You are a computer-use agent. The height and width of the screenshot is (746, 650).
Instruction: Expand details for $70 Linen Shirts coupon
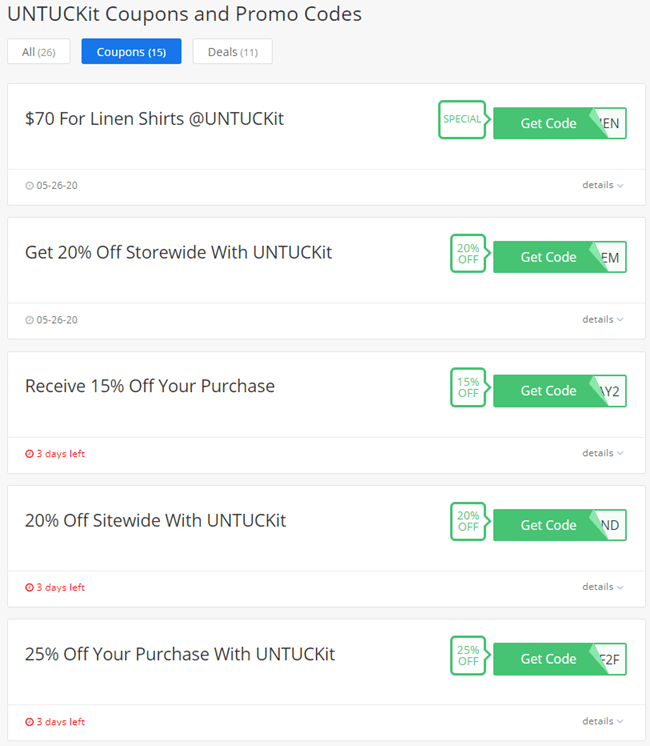coord(602,185)
